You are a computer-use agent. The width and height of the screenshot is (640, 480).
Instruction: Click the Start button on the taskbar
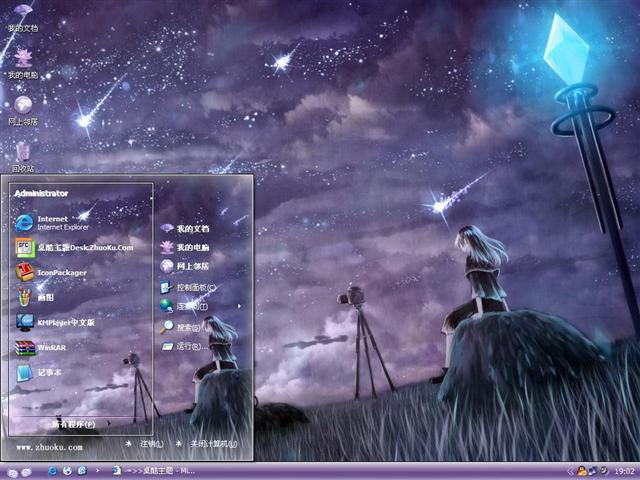pyautogui.click(x=20, y=472)
